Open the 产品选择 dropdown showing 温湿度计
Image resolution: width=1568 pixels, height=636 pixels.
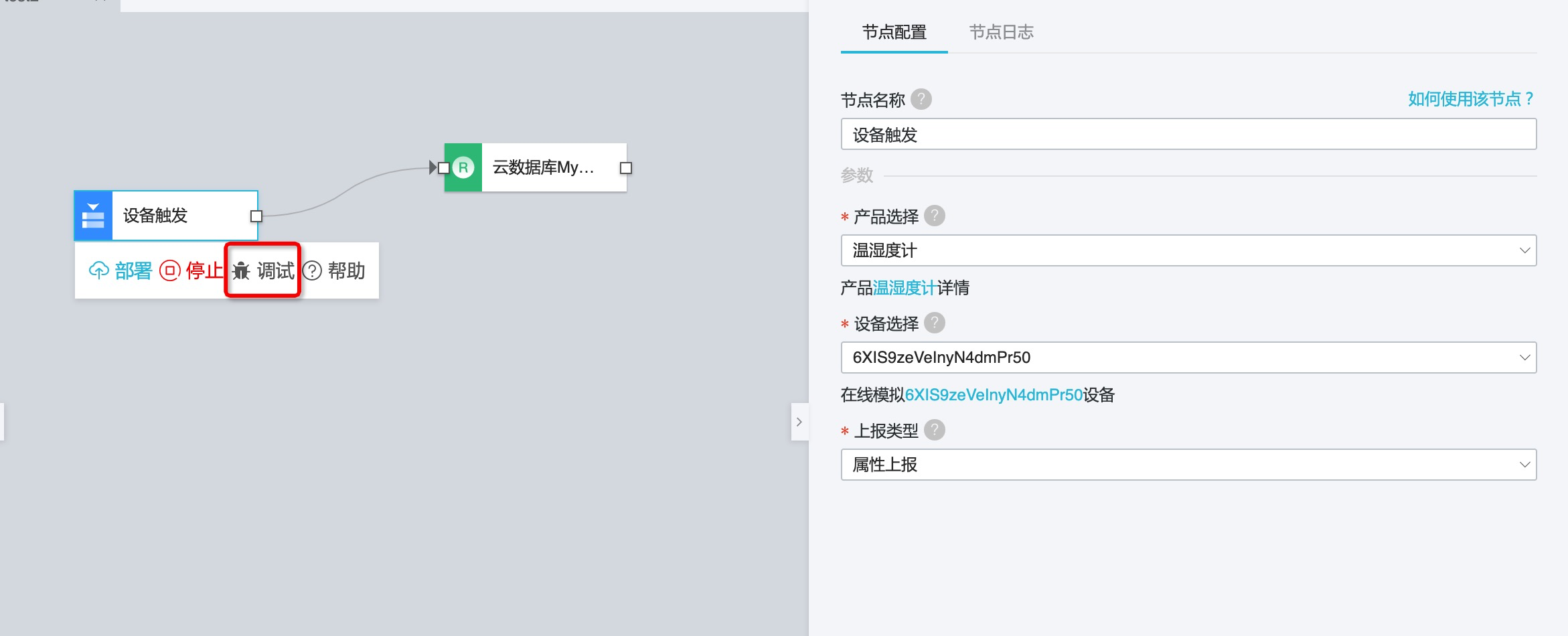(x=1188, y=250)
